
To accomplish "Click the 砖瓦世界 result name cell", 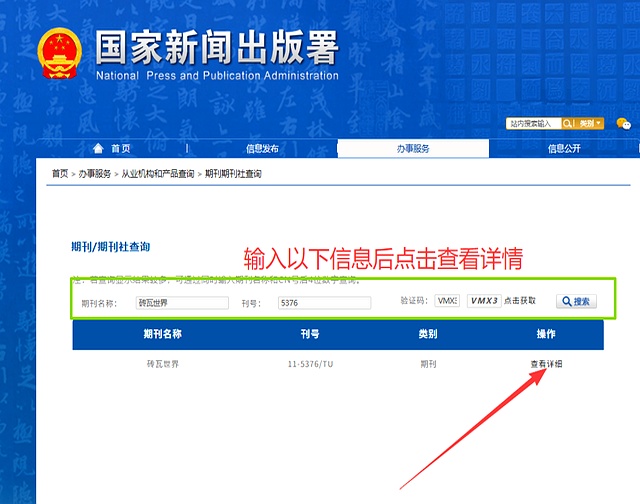I will [x=163, y=364].
